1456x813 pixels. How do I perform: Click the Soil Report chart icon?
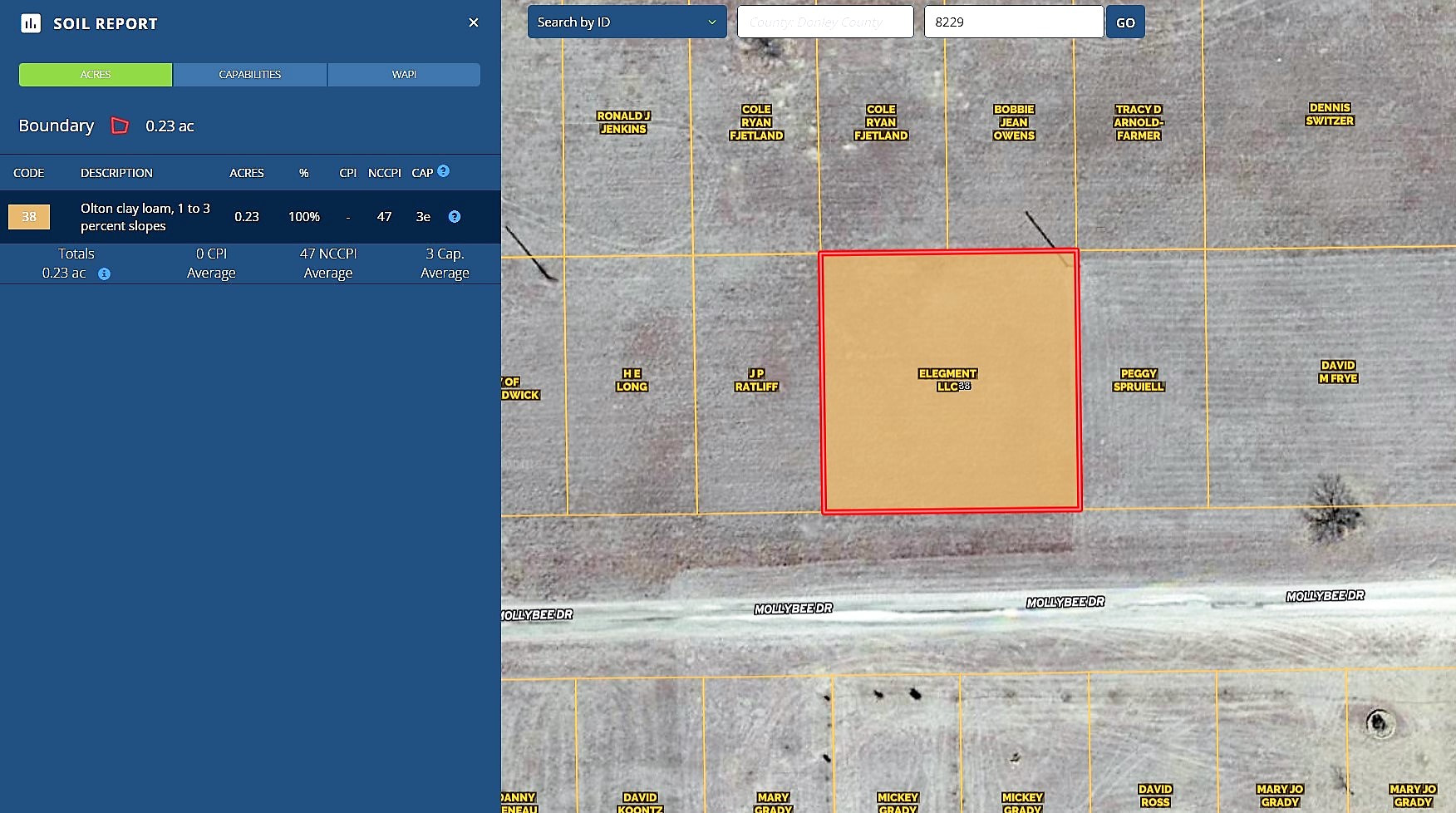point(31,23)
